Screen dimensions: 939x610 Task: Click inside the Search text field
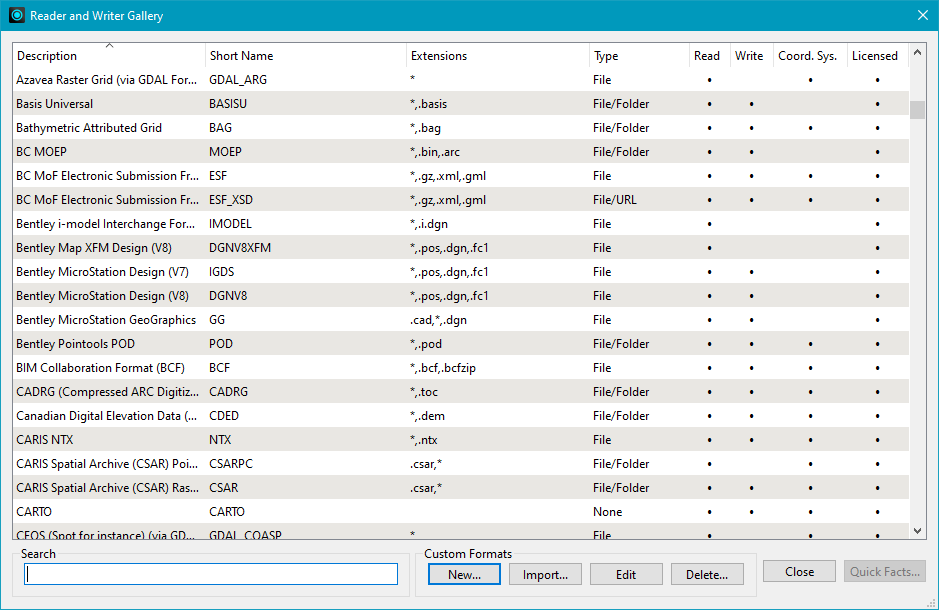211,574
